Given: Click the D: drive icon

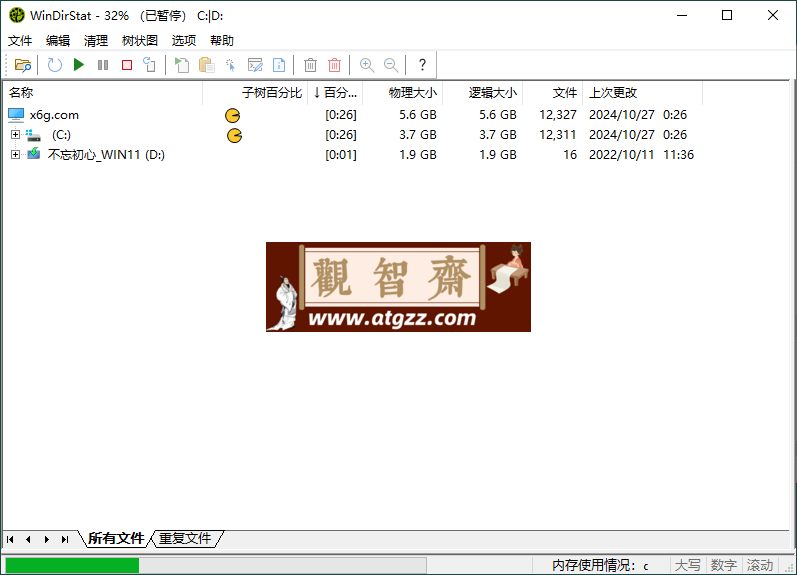Looking at the screenshot, I should pos(34,154).
